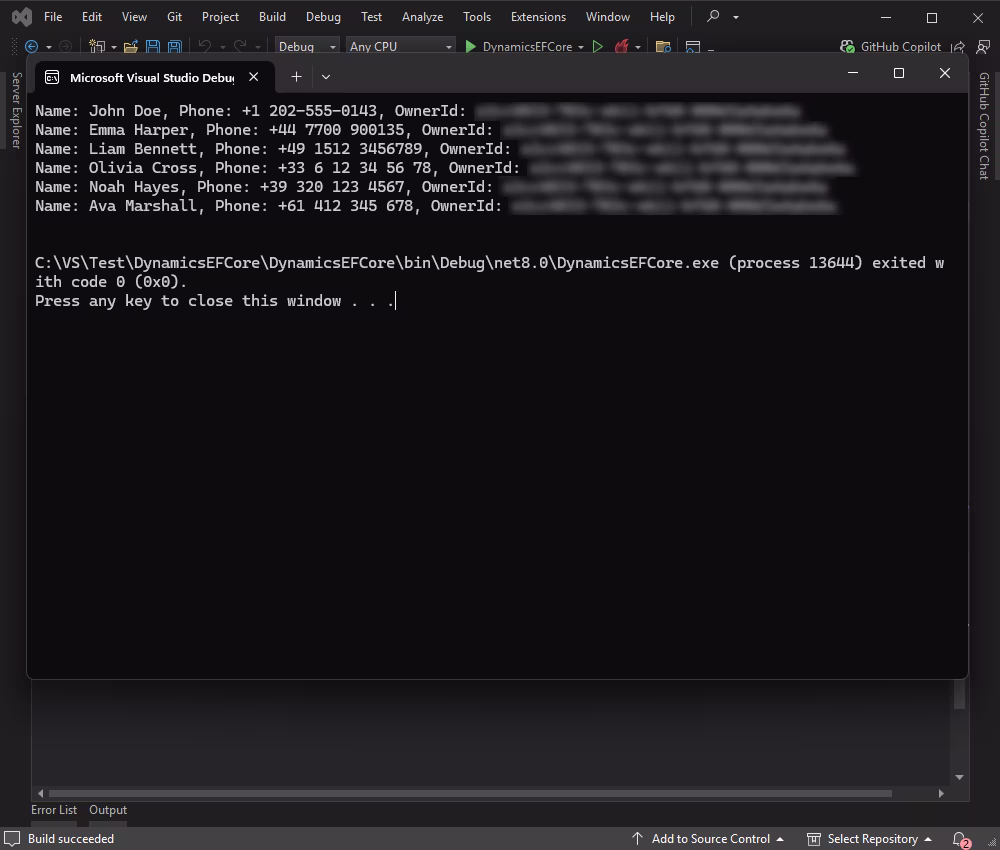The height and width of the screenshot is (850, 1000).
Task: Click the status bar ready/output icon left of Build succeeded
Action: 13,839
